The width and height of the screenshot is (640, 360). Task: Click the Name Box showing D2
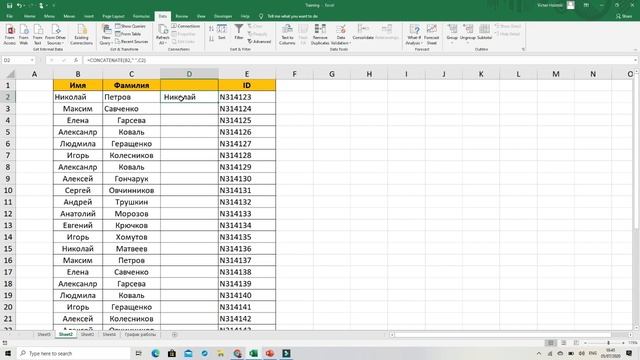tap(16, 60)
